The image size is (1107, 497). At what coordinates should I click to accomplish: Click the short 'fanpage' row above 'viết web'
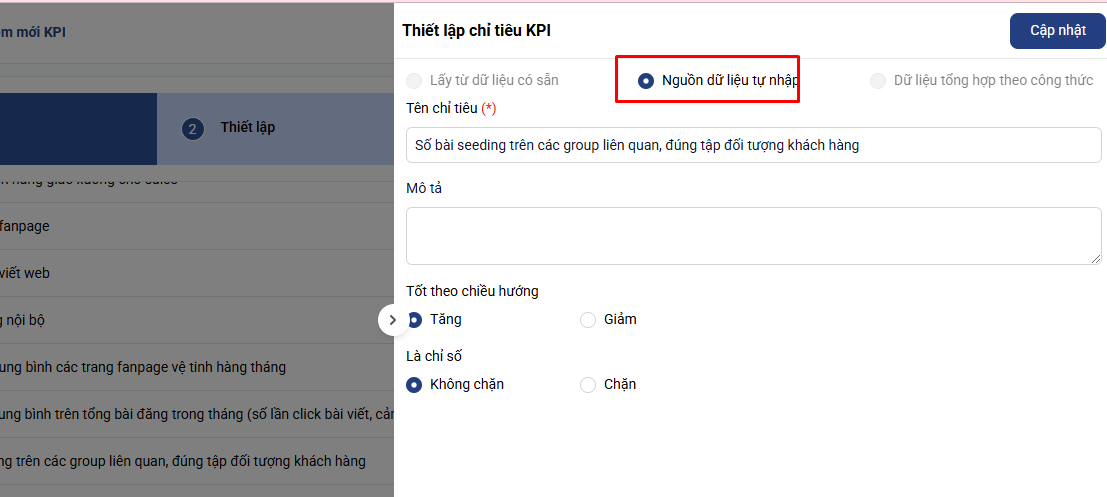point(150,226)
